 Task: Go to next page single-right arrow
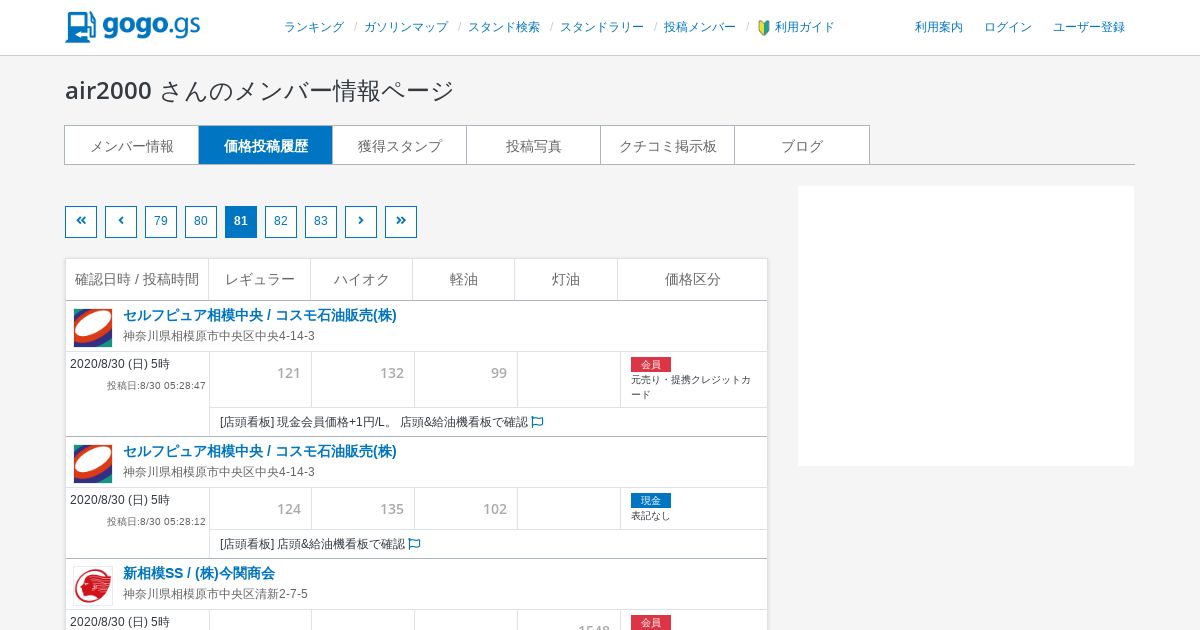tap(361, 222)
